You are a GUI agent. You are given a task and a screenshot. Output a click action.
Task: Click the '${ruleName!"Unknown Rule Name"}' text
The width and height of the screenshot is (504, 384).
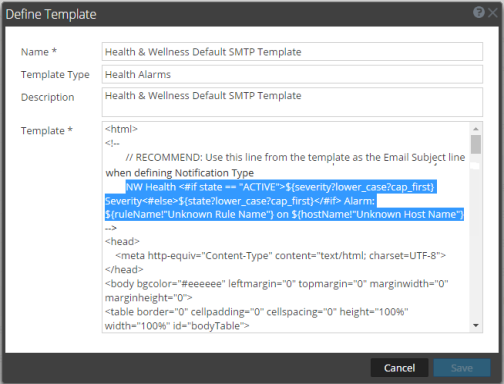189,214
